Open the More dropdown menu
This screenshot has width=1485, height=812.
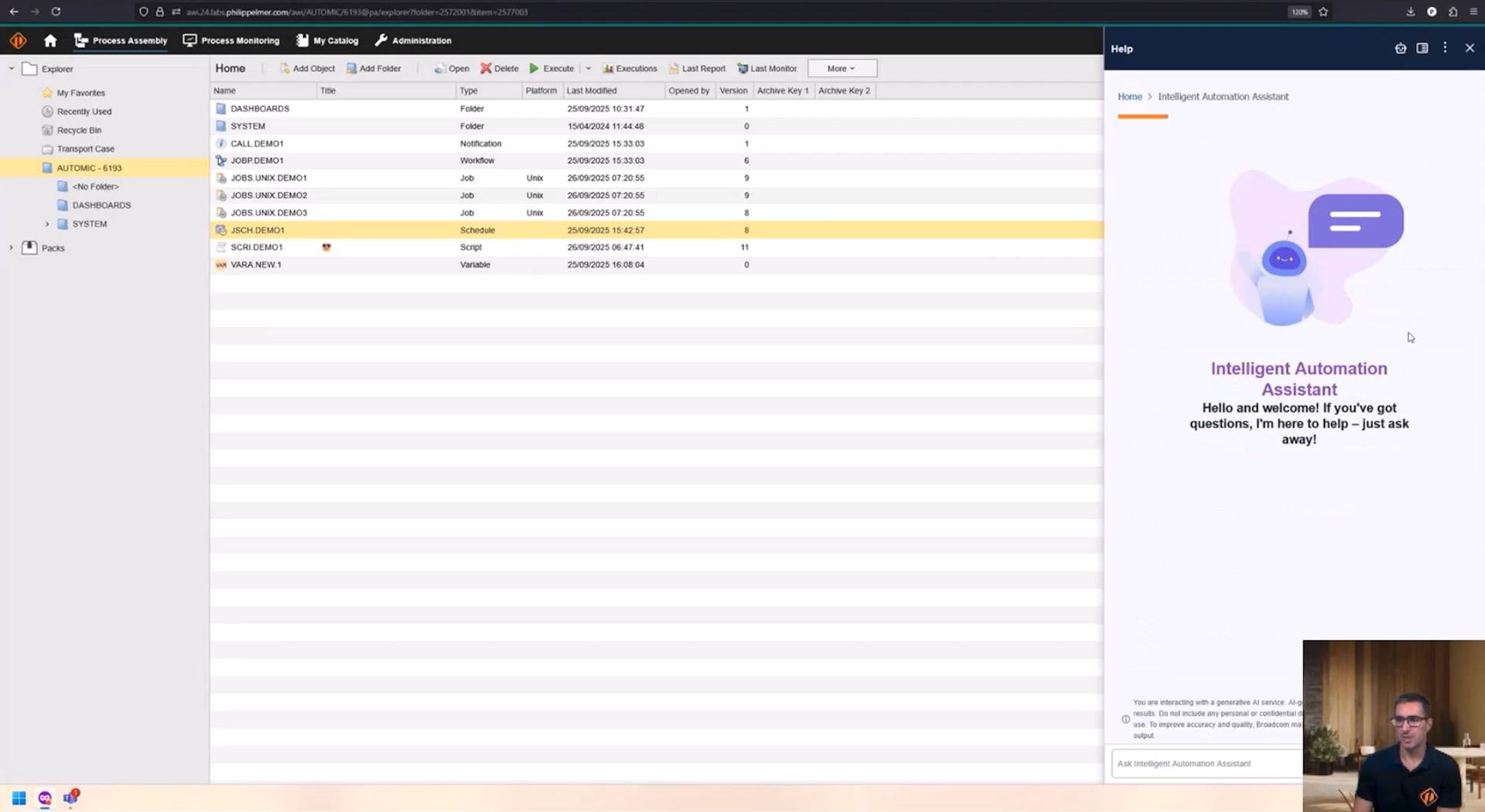point(841,68)
